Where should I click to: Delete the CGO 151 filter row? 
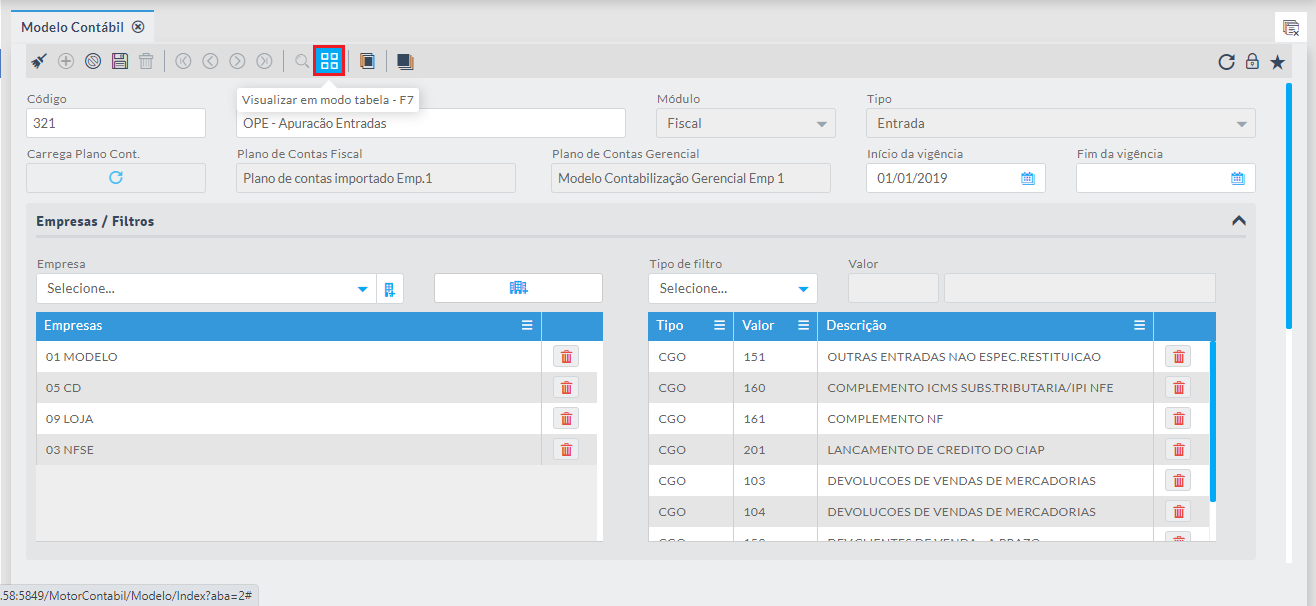pyautogui.click(x=1178, y=357)
